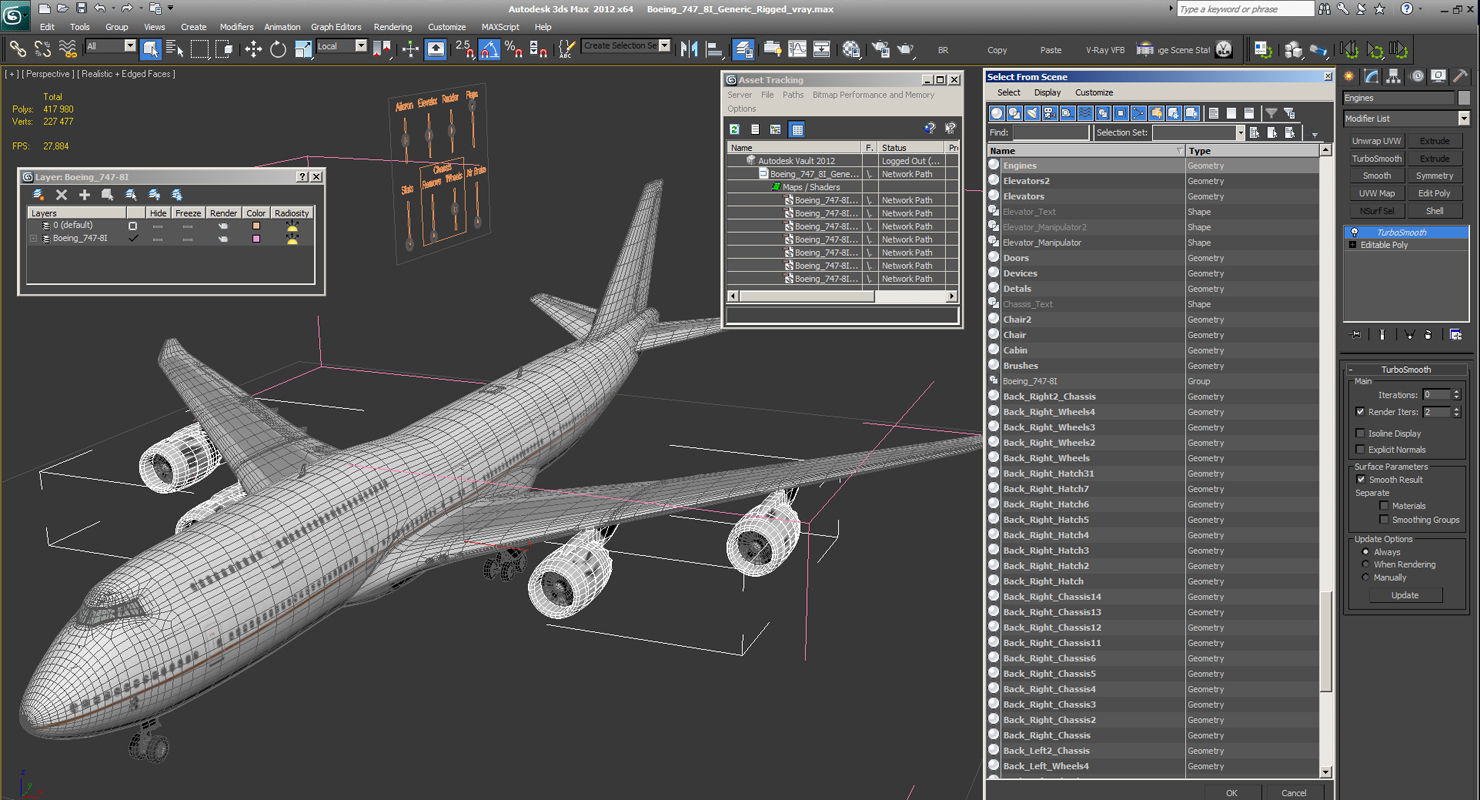Open the Utilities hammer panel

[1461, 76]
